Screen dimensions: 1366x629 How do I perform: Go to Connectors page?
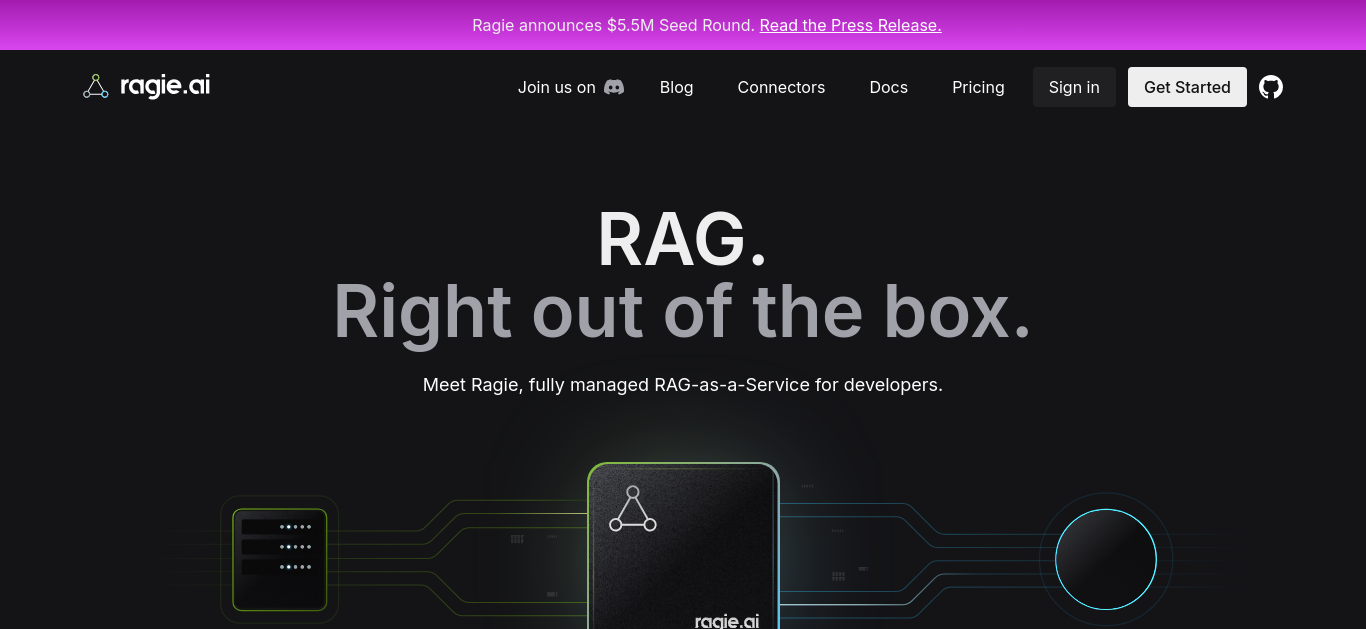point(781,87)
